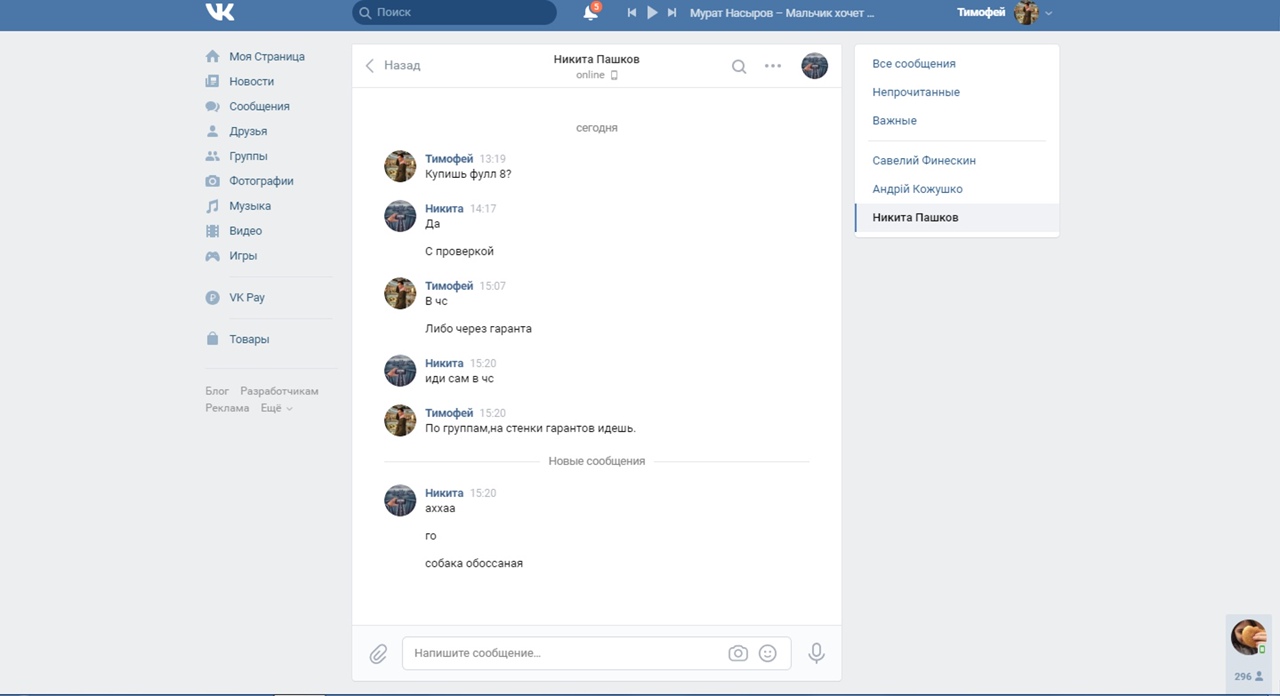Viewport: 1280px width, 696px height.
Task: Open the emoji smiley picker
Action: click(768, 653)
